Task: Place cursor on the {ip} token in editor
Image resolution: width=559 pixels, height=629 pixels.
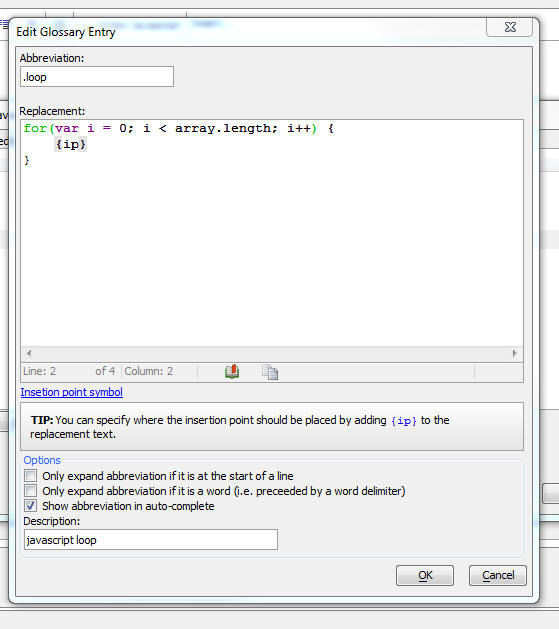Action: 71,144
